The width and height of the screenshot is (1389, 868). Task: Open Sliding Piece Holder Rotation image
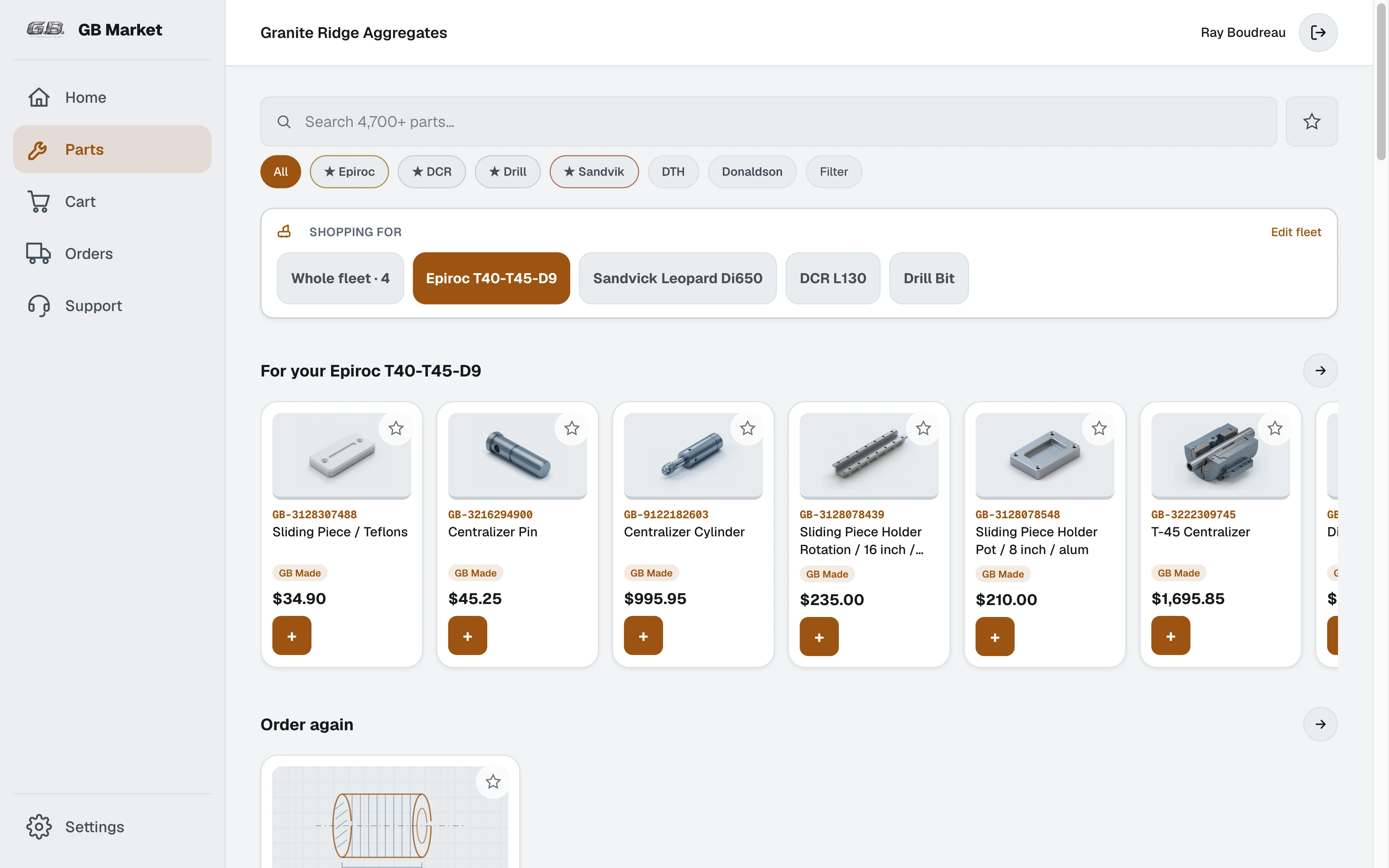pos(869,456)
